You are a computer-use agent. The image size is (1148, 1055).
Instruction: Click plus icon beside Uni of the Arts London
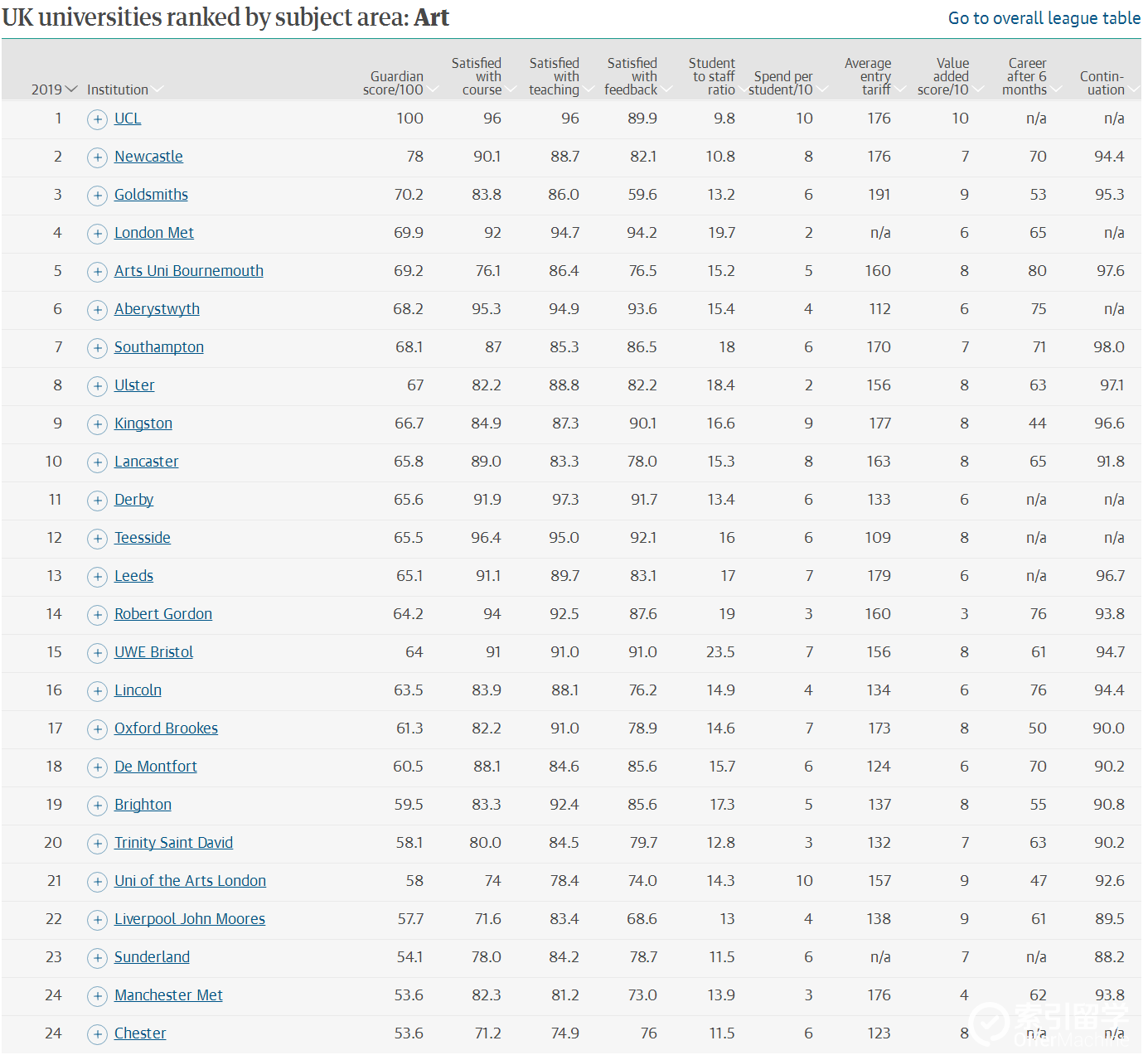click(x=98, y=882)
